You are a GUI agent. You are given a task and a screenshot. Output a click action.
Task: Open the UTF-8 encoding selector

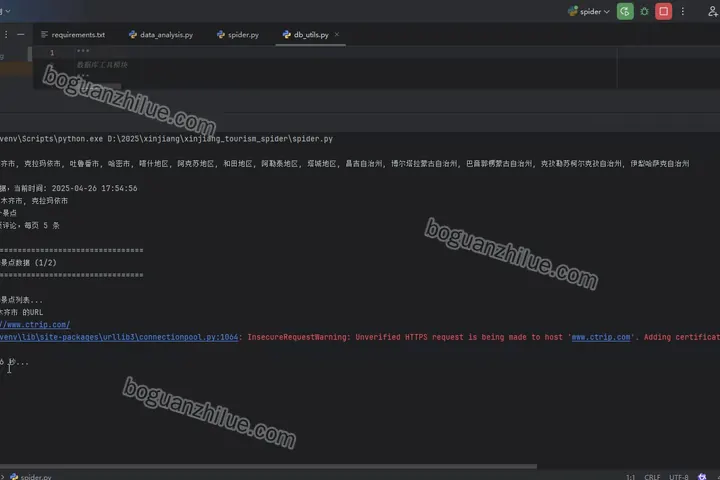(679, 477)
